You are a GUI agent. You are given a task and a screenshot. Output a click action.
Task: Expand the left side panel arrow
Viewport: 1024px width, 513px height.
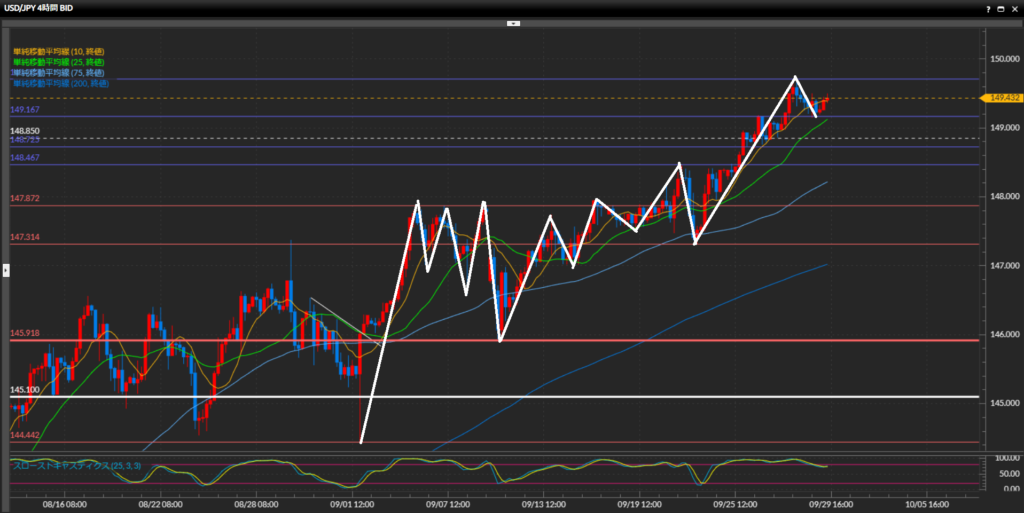(x=4, y=269)
